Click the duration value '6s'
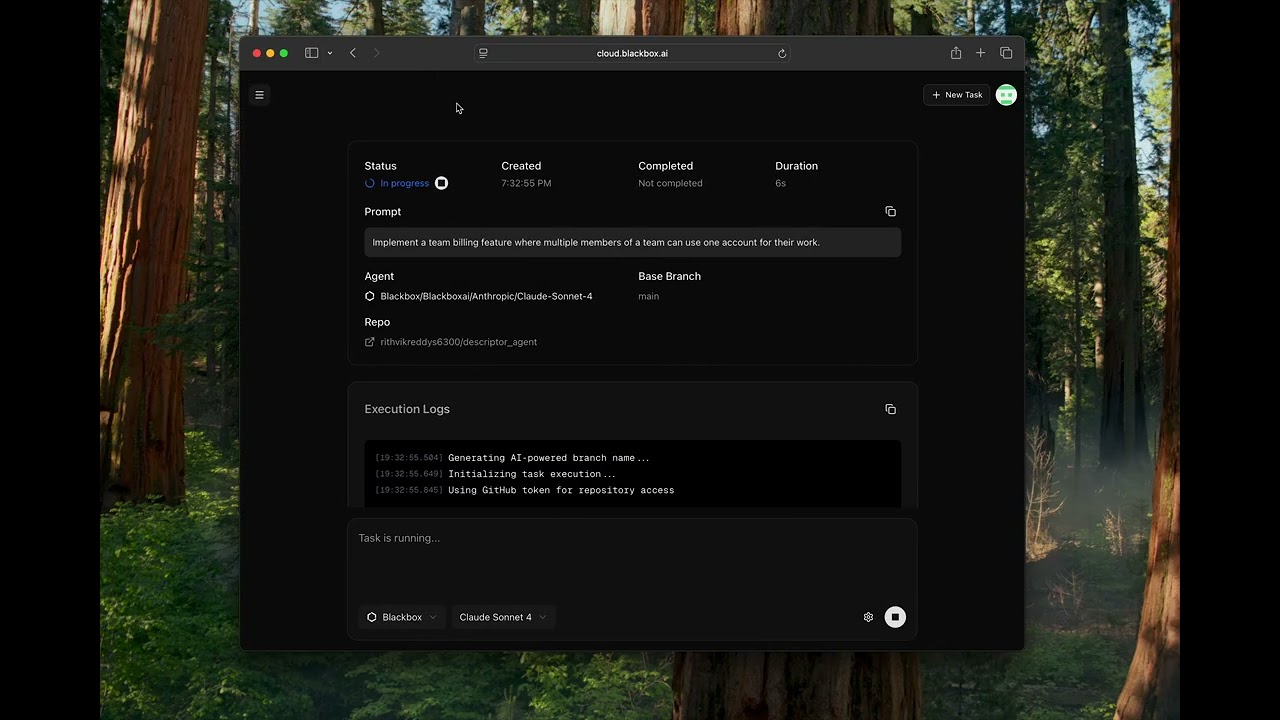 click(x=781, y=183)
